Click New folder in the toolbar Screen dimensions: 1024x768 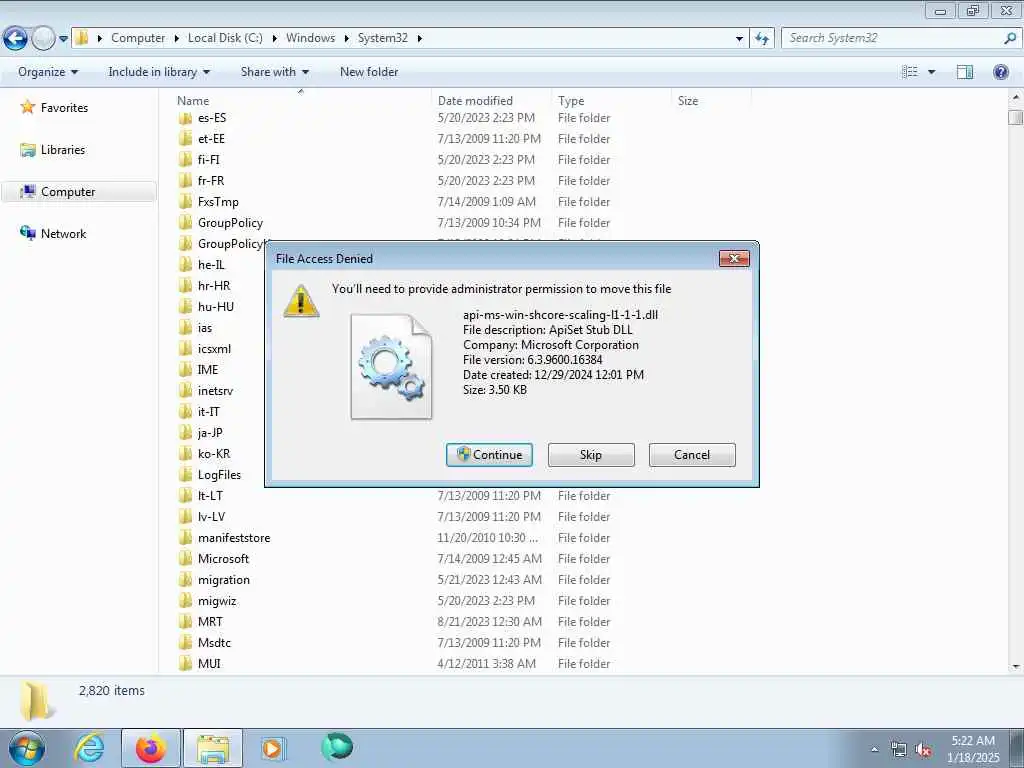click(369, 72)
